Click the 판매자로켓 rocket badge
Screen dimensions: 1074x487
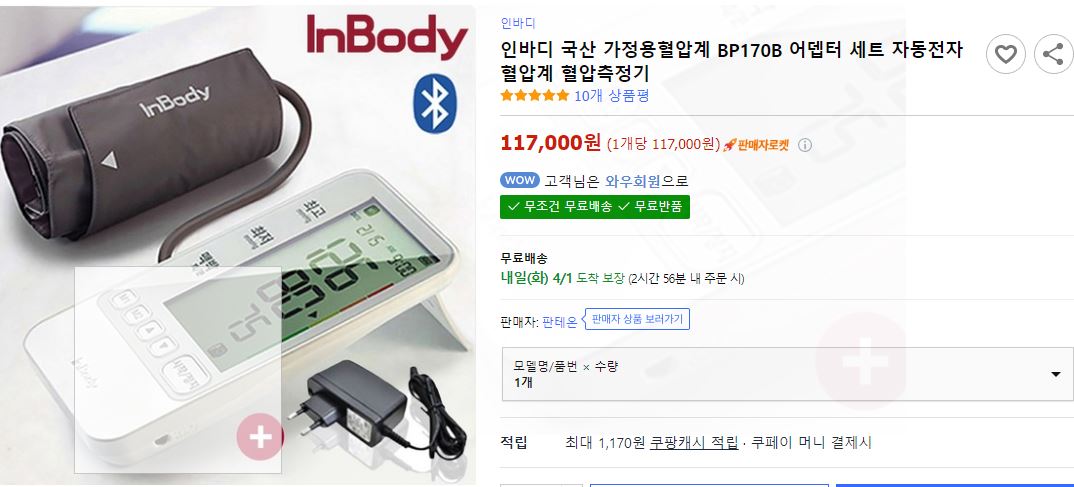click(x=756, y=145)
